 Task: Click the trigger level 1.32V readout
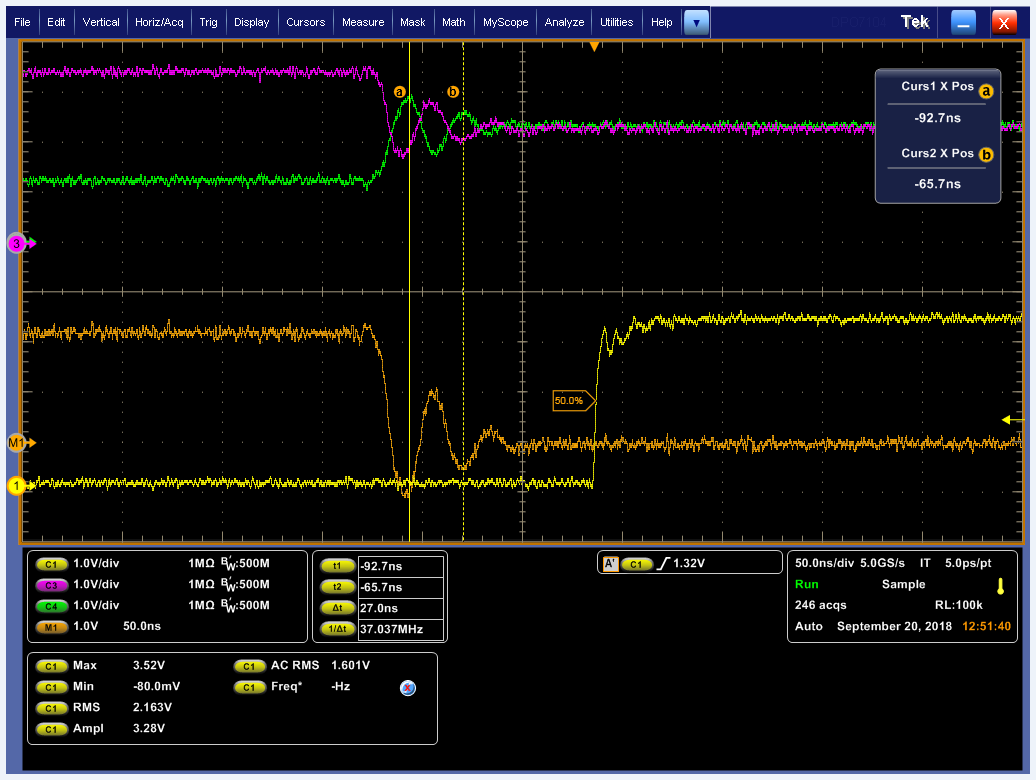pos(688,563)
